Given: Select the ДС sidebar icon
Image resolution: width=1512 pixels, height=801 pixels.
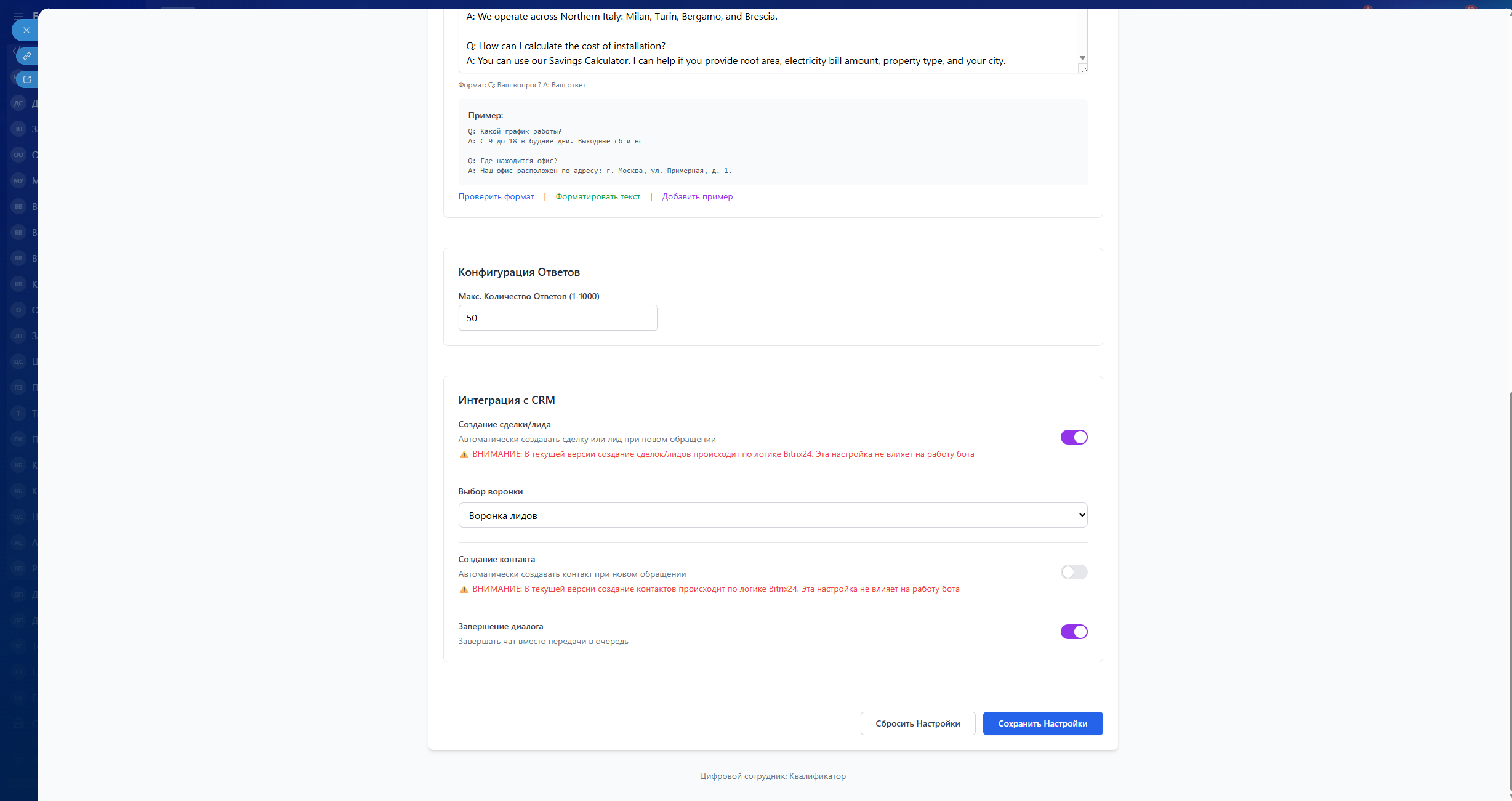Looking at the screenshot, I should pos(18,103).
